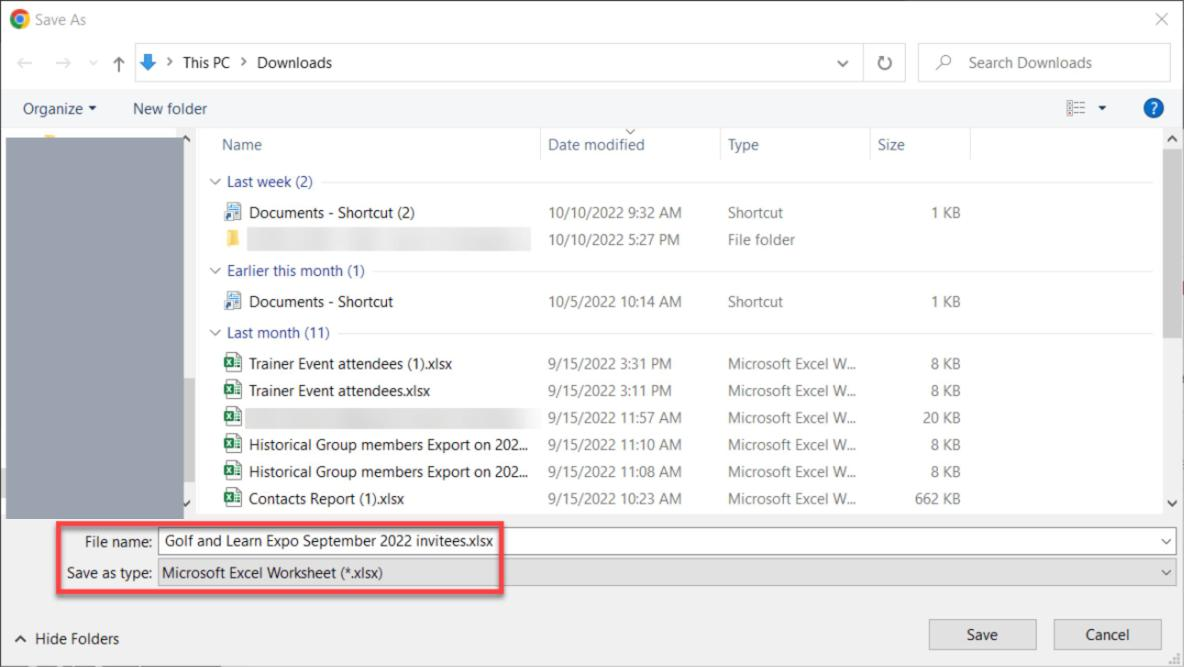Close the Save As dialog window
Screen dimensions: 1184x667
tap(1161, 19)
